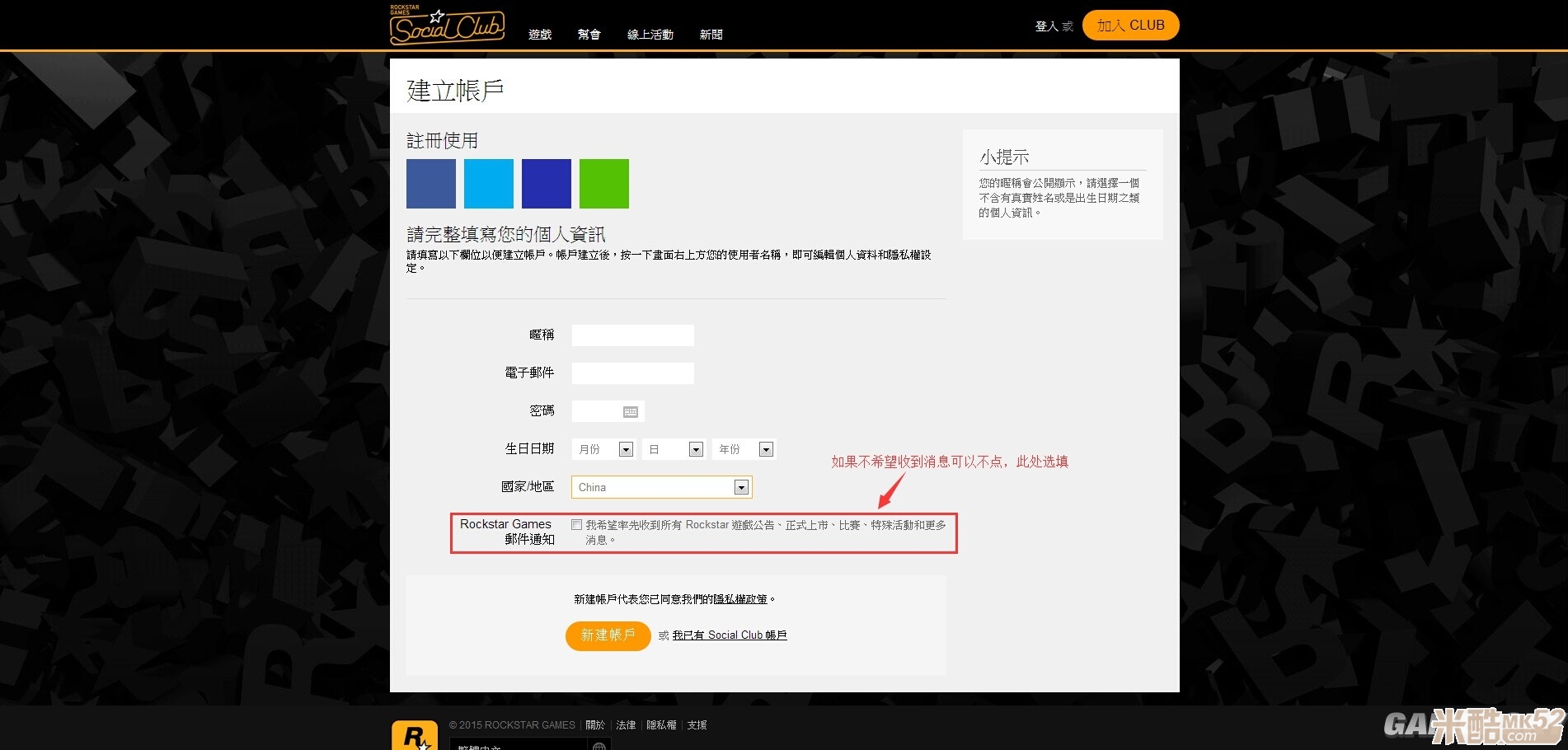Click the 請完整填寫您的個人資訊 heading
This screenshot has width=1568, height=750.
[506, 235]
